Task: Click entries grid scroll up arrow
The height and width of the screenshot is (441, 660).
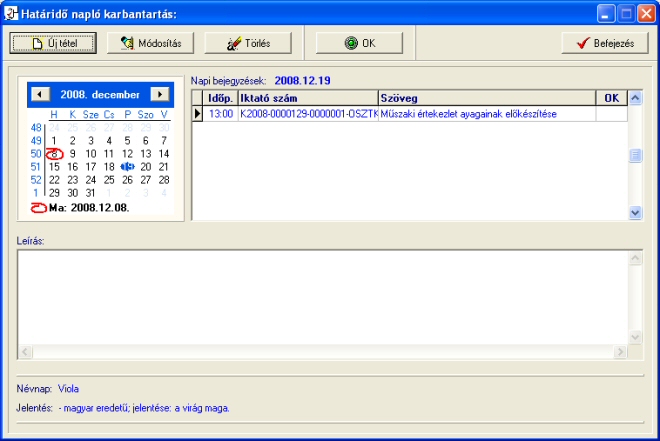Action: [x=635, y=98]
